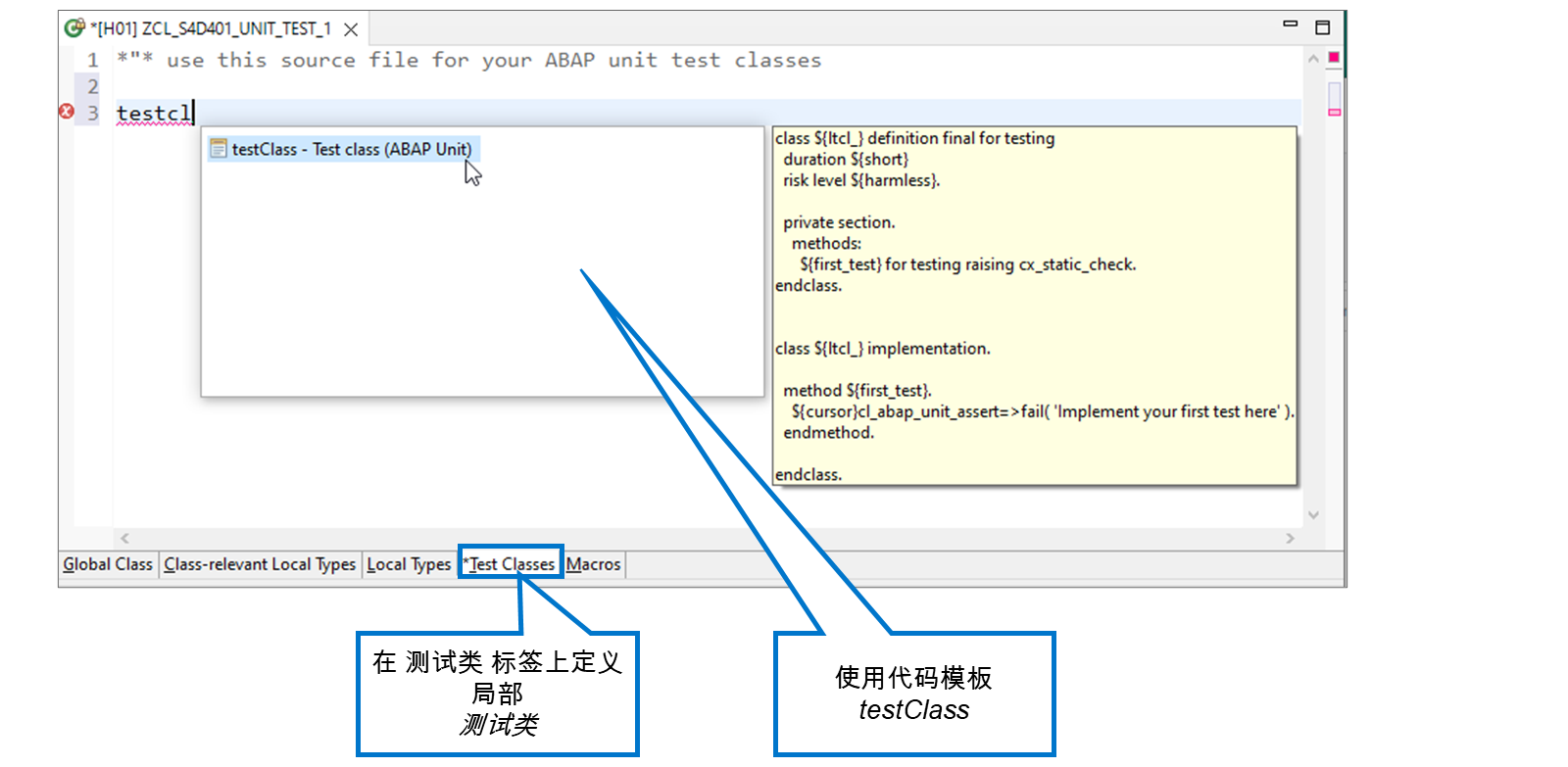Image resolution: width=1568 pixels, height=767 pixels.
Task: Click the template icon beside the testClass proposal
Action: (219, 149)
